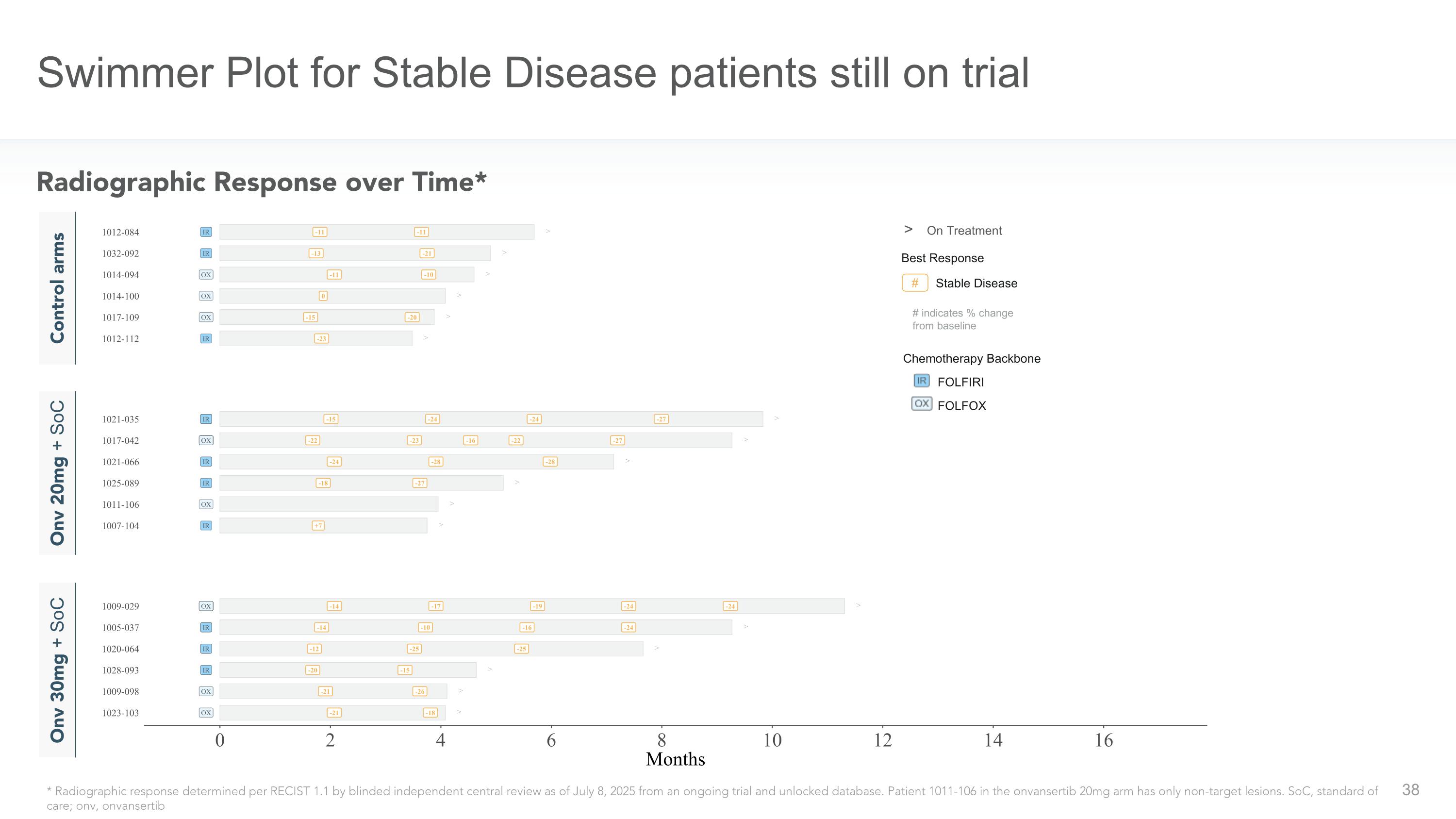Click the -19 marker on patient 1009-029's bar
The image size is (1456, 819).
point(537,606)
